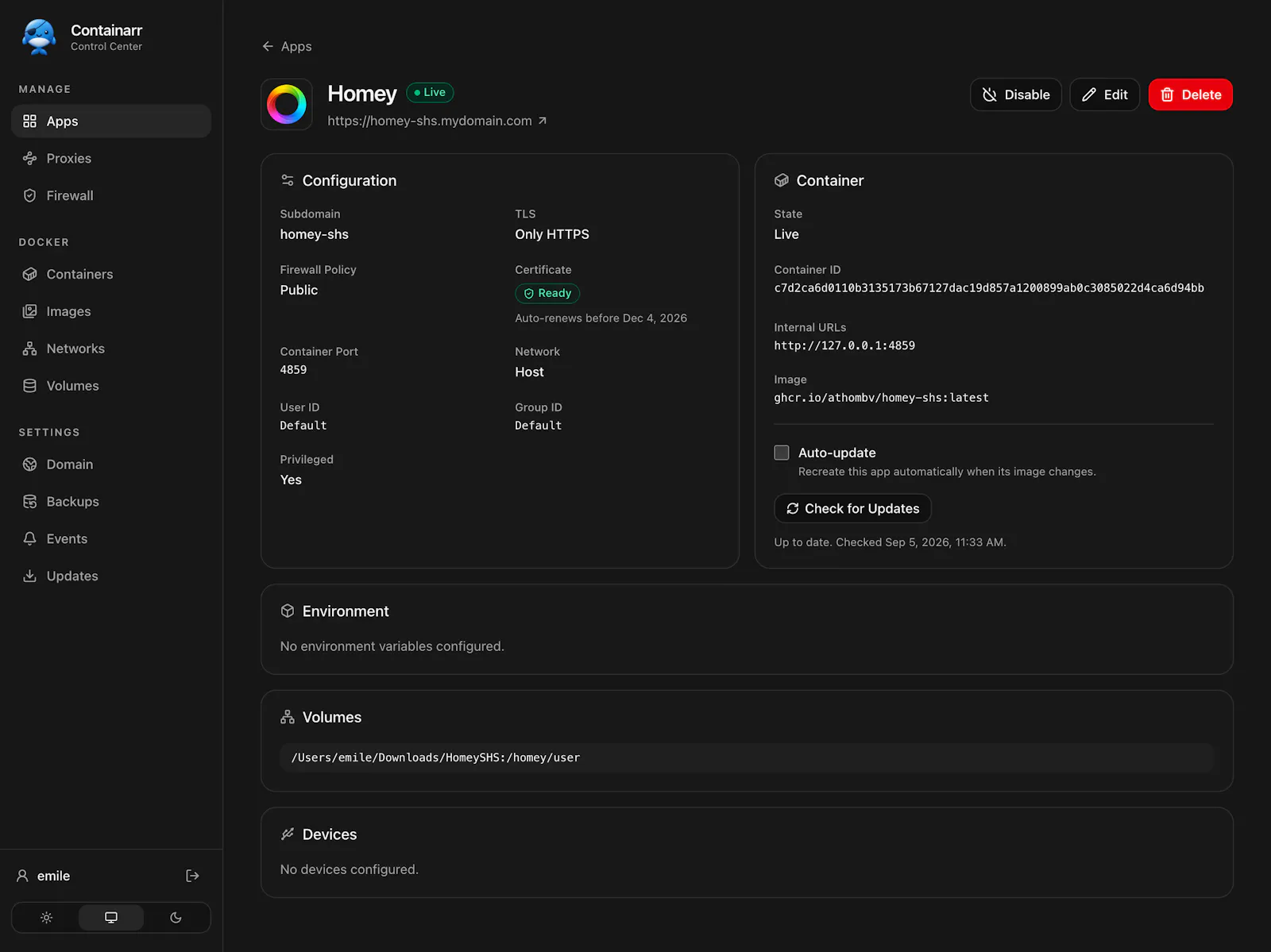Select the Container ID hash text
This screenshot has width=1271, height=952.
(x=989, y=287)
